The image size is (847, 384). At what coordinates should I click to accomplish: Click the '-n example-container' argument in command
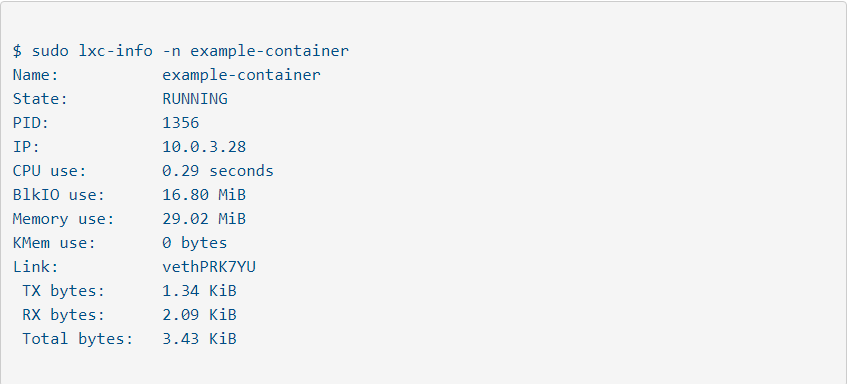256,51
